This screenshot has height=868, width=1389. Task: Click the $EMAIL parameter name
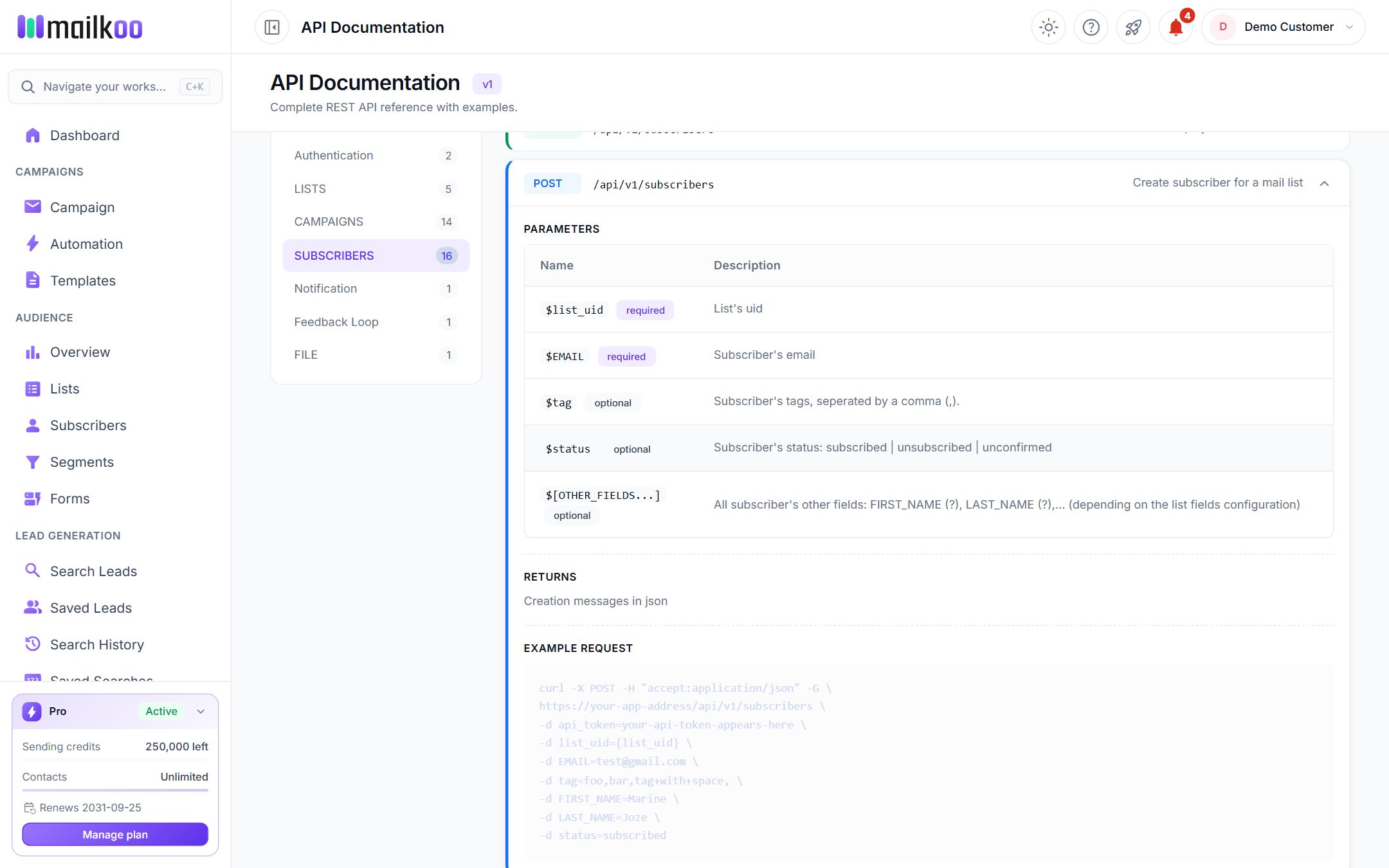565,356
